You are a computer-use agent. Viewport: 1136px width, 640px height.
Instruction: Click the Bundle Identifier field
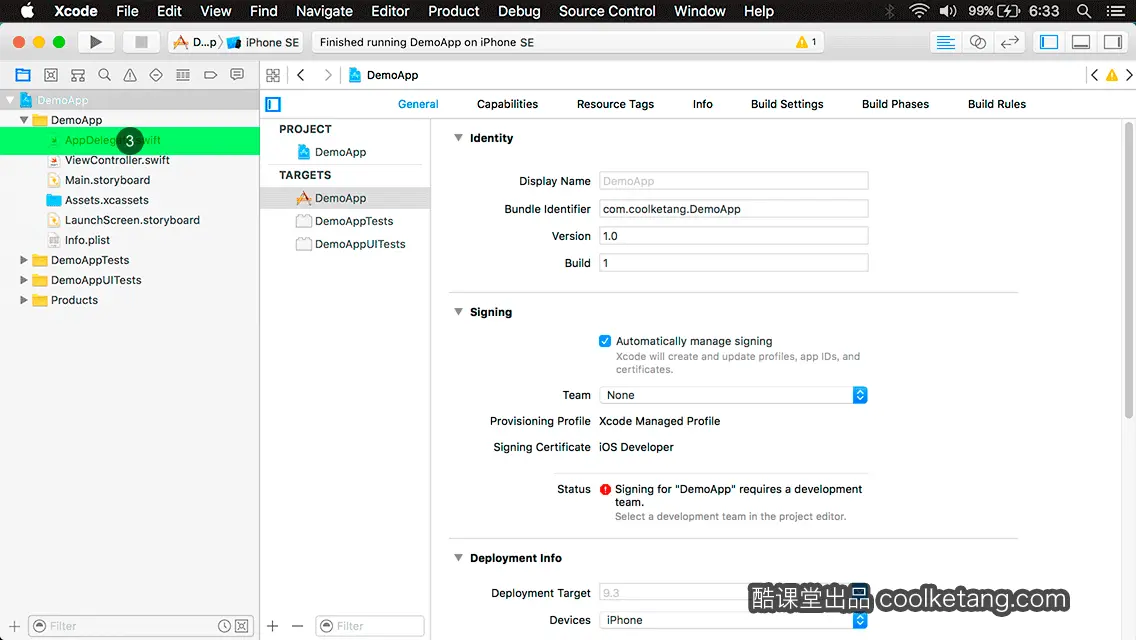point(733,209)
